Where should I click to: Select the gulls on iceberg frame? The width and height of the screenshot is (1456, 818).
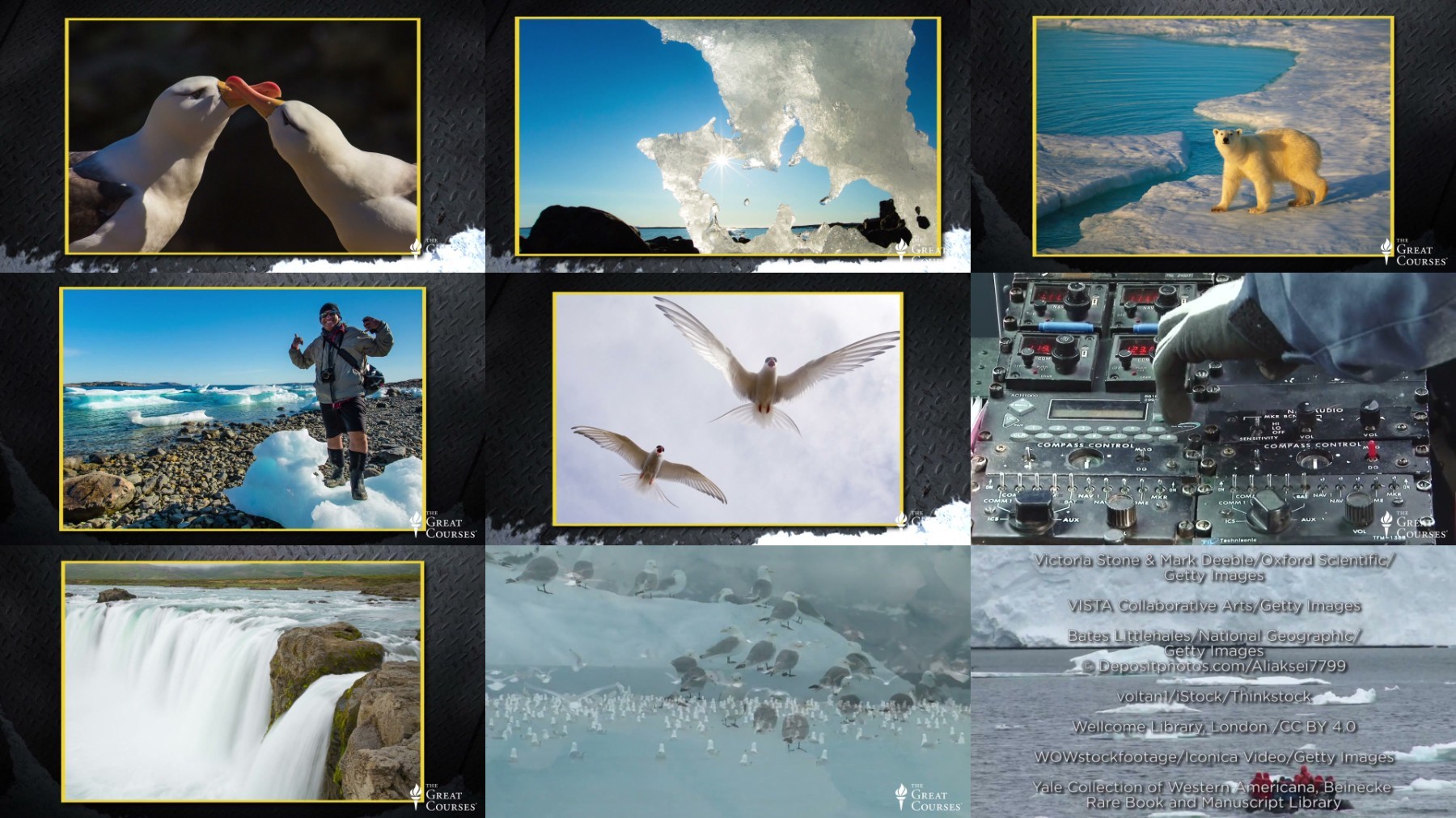[x=728, y=681]
